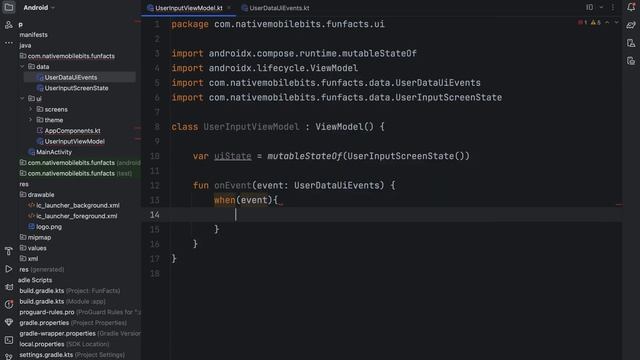Open the Project tool window folder icon

coord(9,7)
